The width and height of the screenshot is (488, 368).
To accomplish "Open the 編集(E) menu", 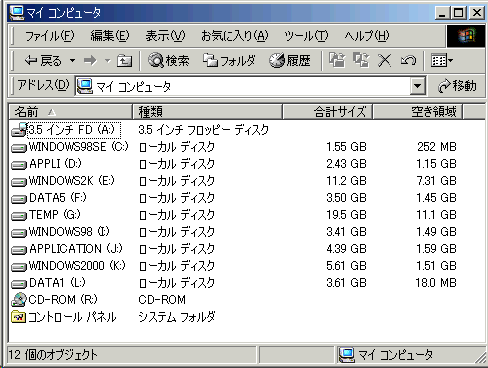I will click(x=110, y=36).
